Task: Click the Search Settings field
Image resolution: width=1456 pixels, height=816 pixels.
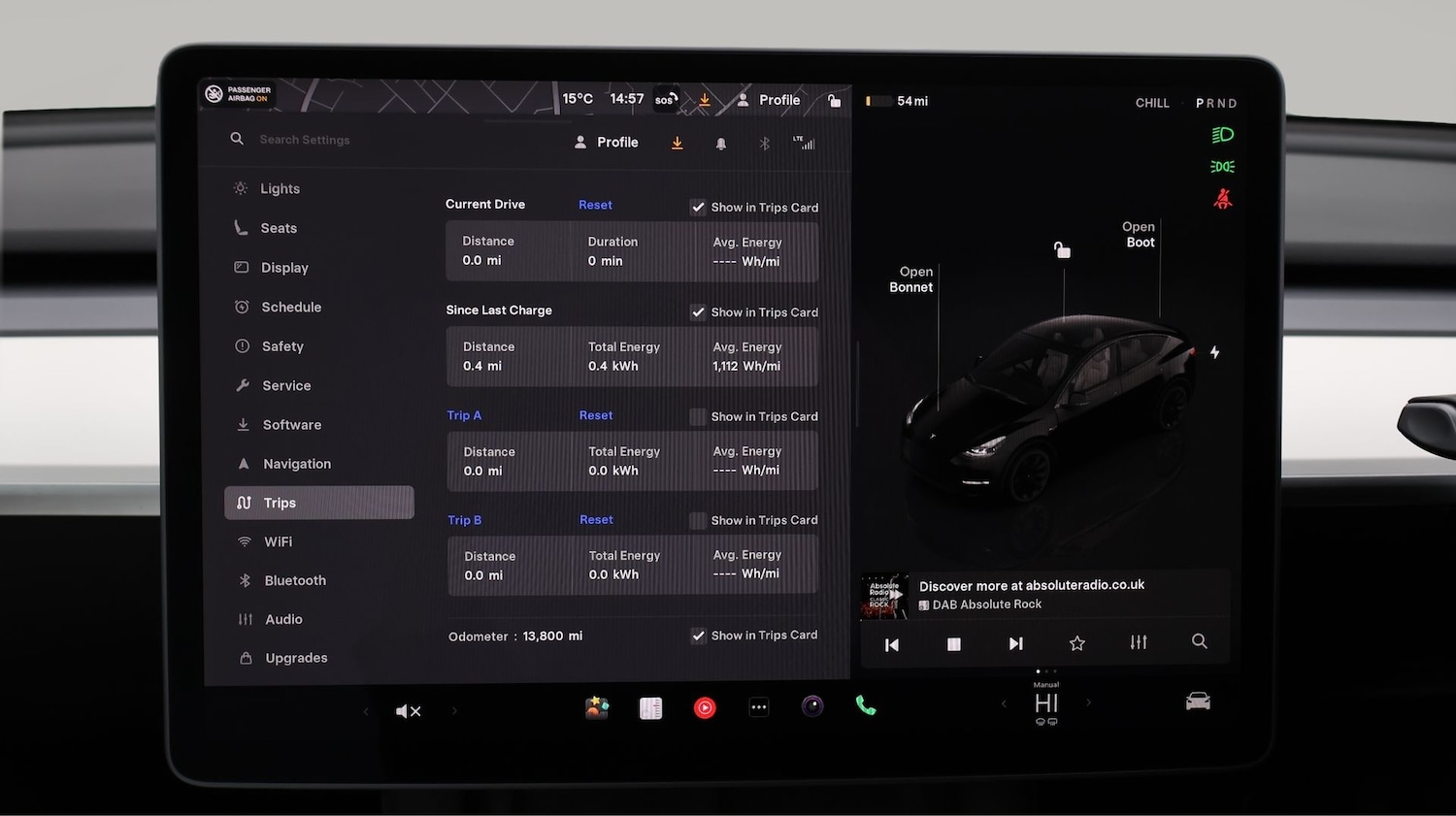Action: click(304, 139)
